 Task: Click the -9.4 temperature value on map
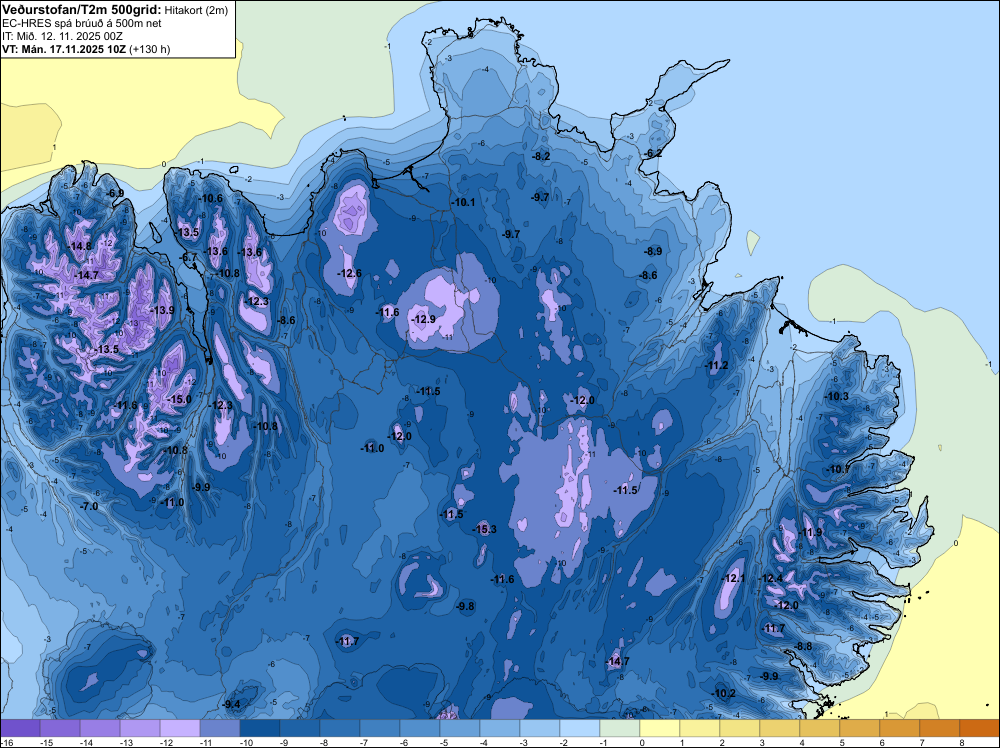pos(232,704)
